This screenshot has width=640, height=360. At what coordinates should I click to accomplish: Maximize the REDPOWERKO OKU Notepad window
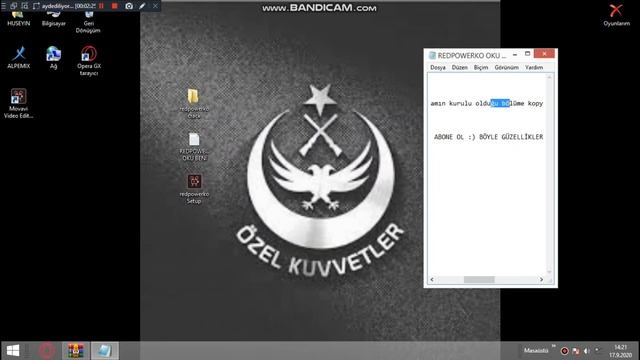[x=527, y=54]
